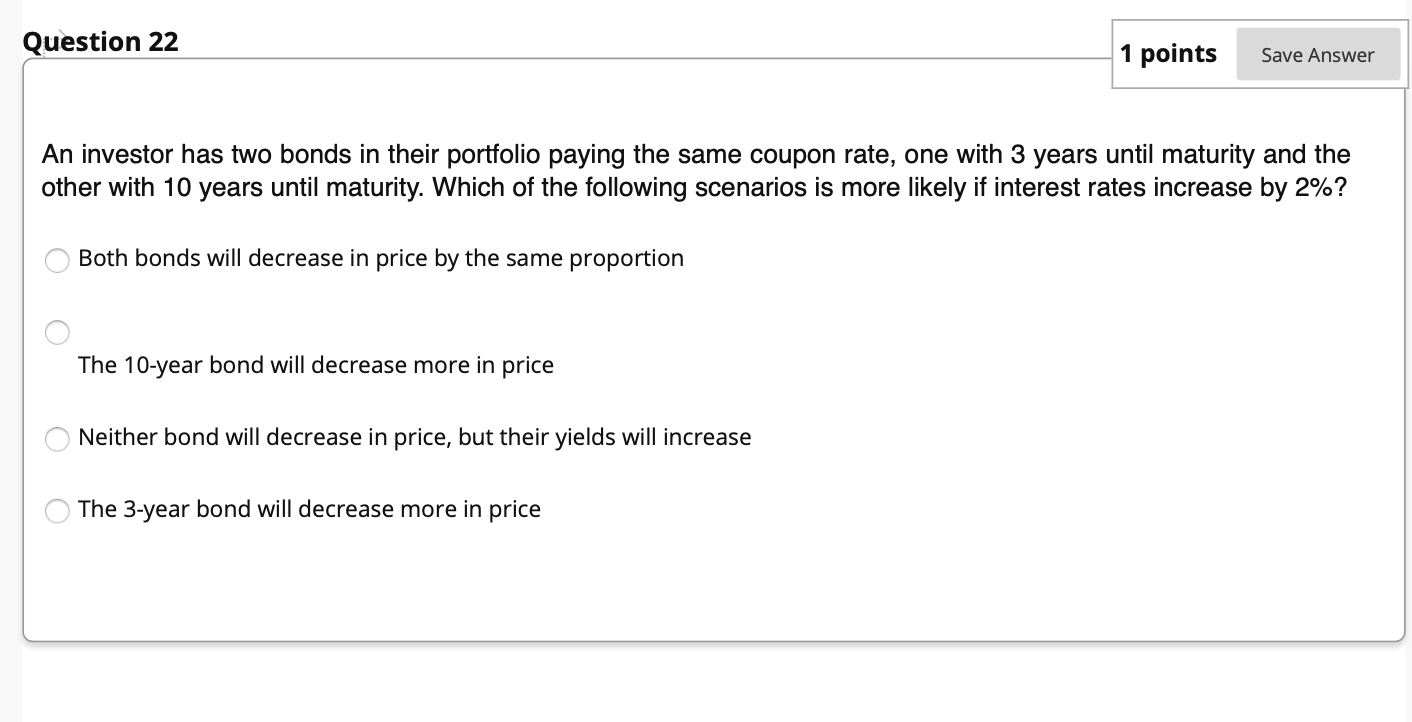The image size is (1412, 722).
Task: Click the question prompt text about two bonds
Action: click(x=694, y=170)
